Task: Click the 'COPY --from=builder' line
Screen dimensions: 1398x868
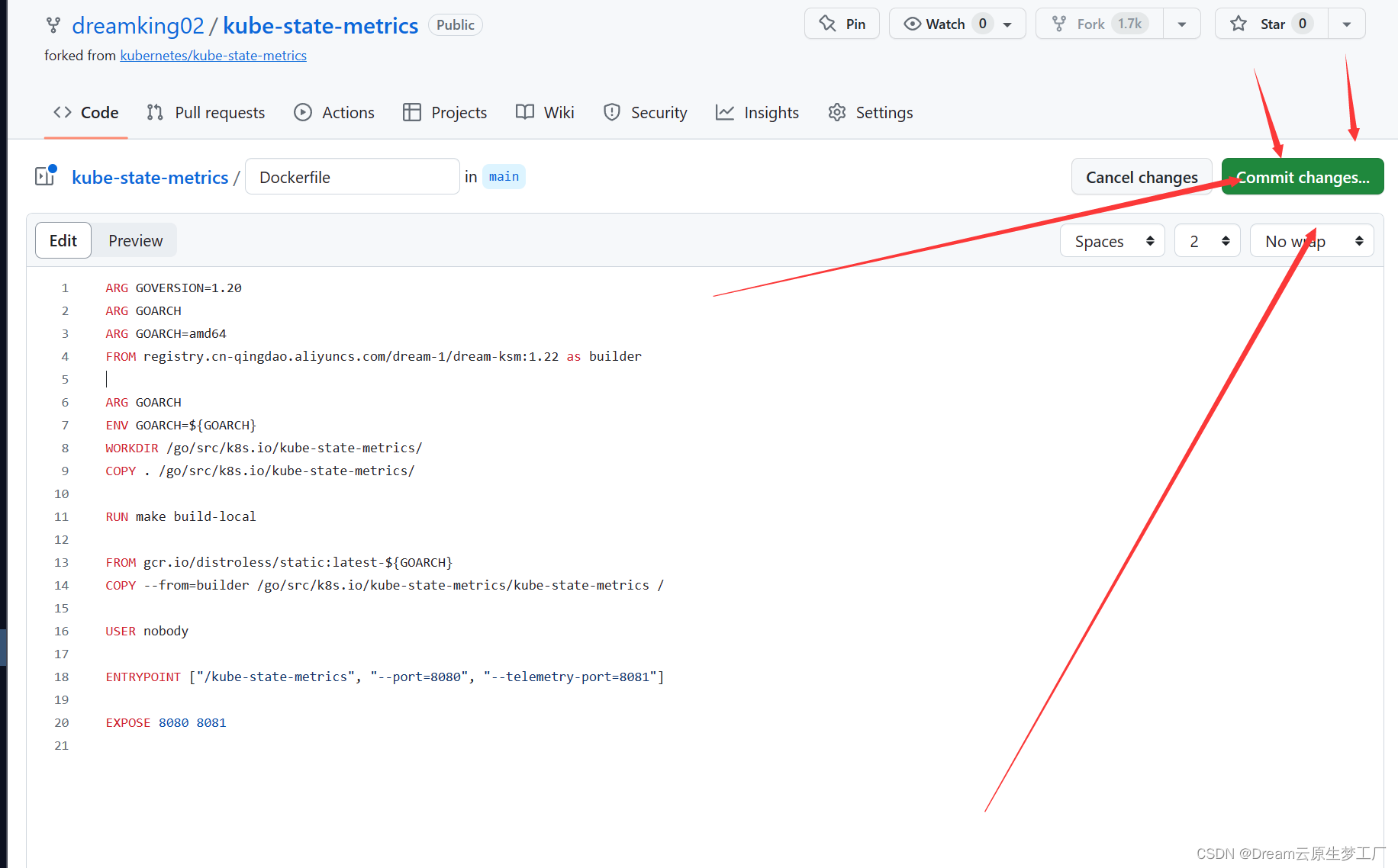Action: pyautogui.click(x=385, y=585)
